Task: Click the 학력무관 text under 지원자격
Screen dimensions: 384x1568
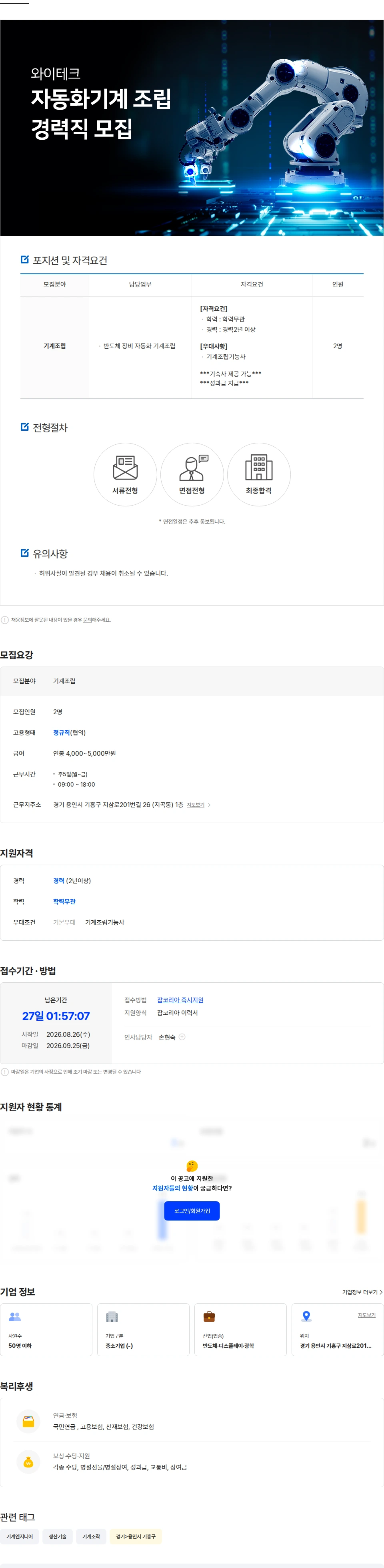Action: click(x=64, y=901)
